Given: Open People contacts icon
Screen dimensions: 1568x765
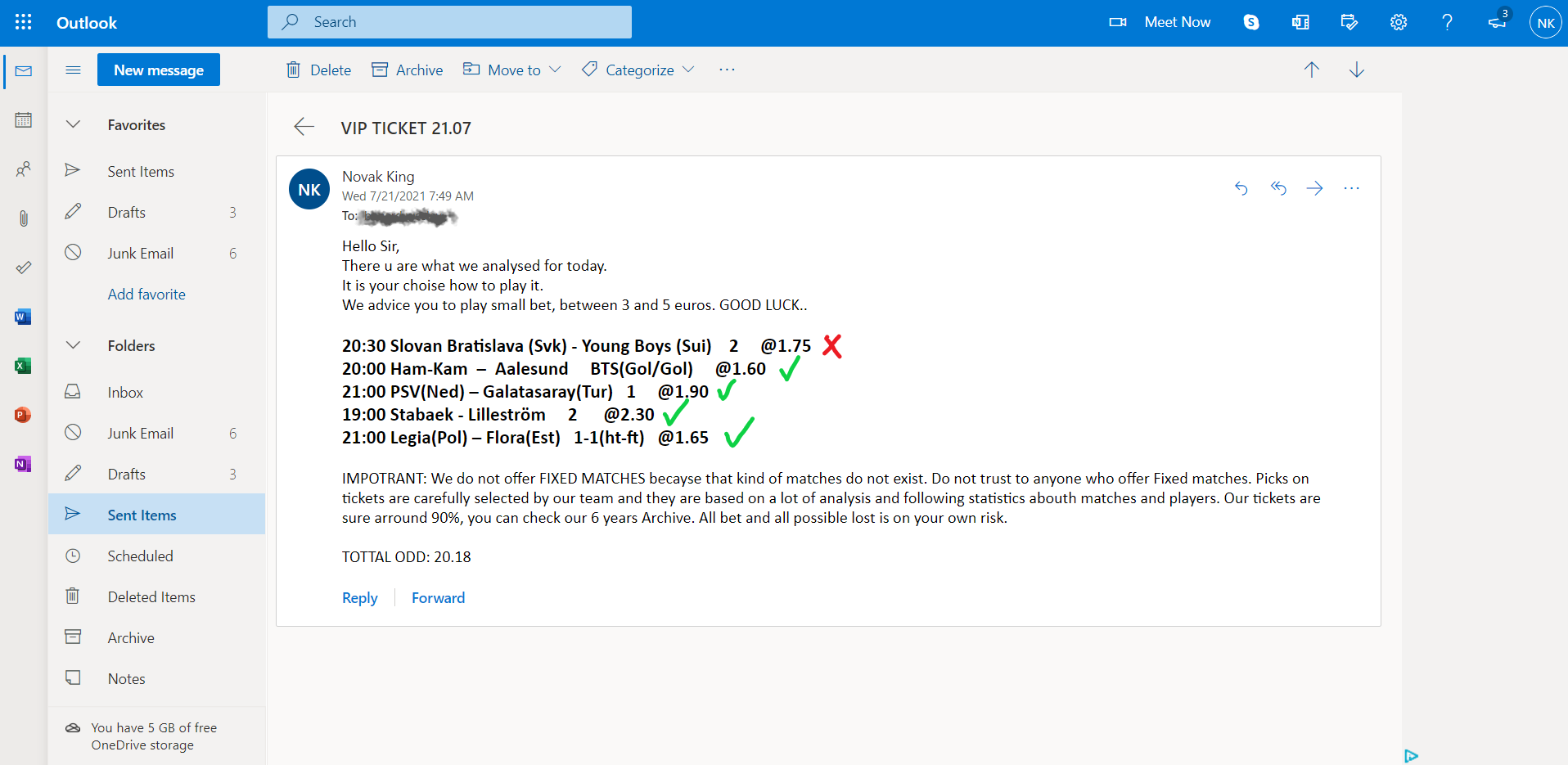Looking at the screenshot, I should point(24,169).
